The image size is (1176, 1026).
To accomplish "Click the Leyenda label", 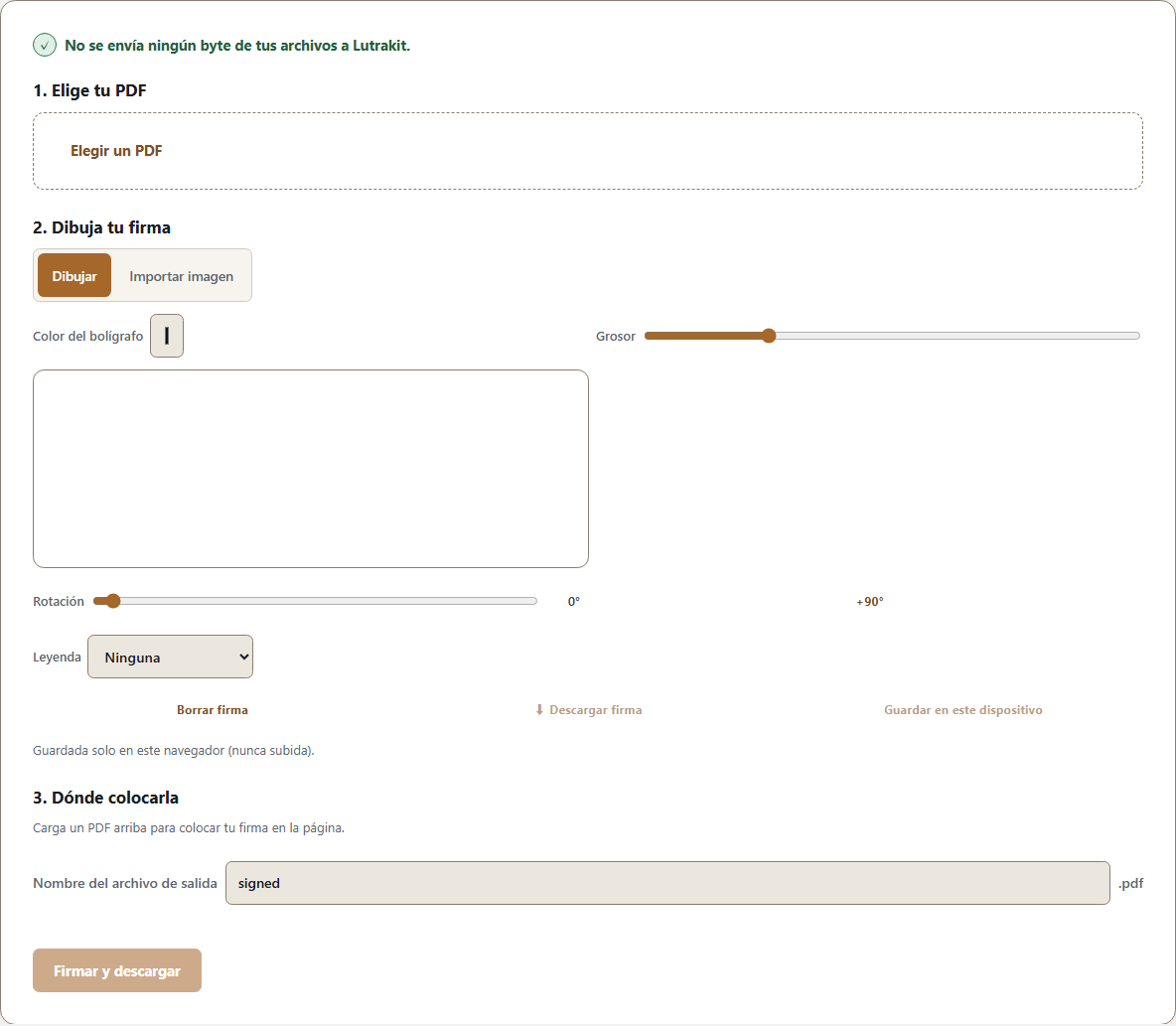I will pos(57,657).
